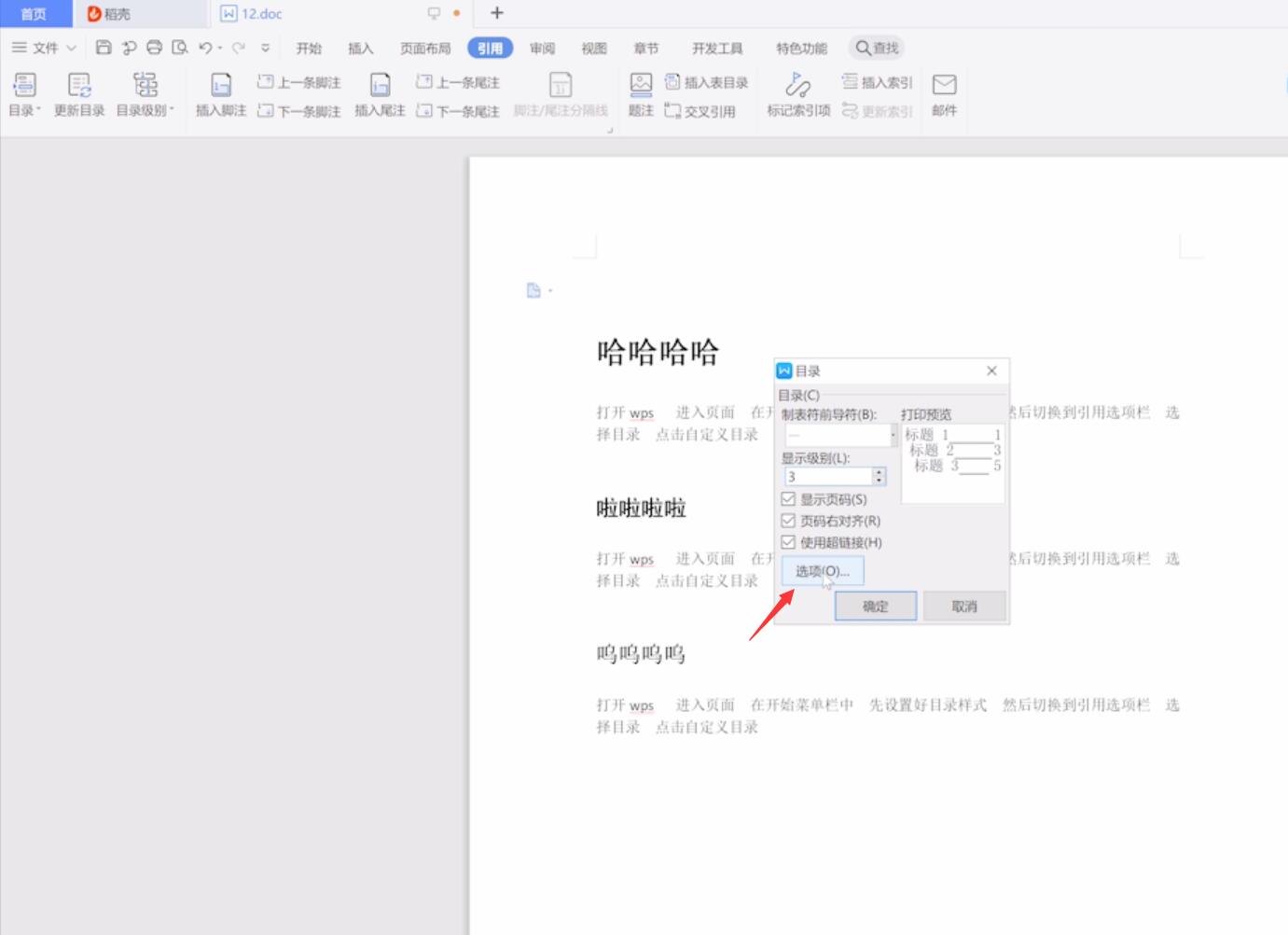Switch to the 首页 tab
The image size is (1288, 935).
tap(35, 13)
